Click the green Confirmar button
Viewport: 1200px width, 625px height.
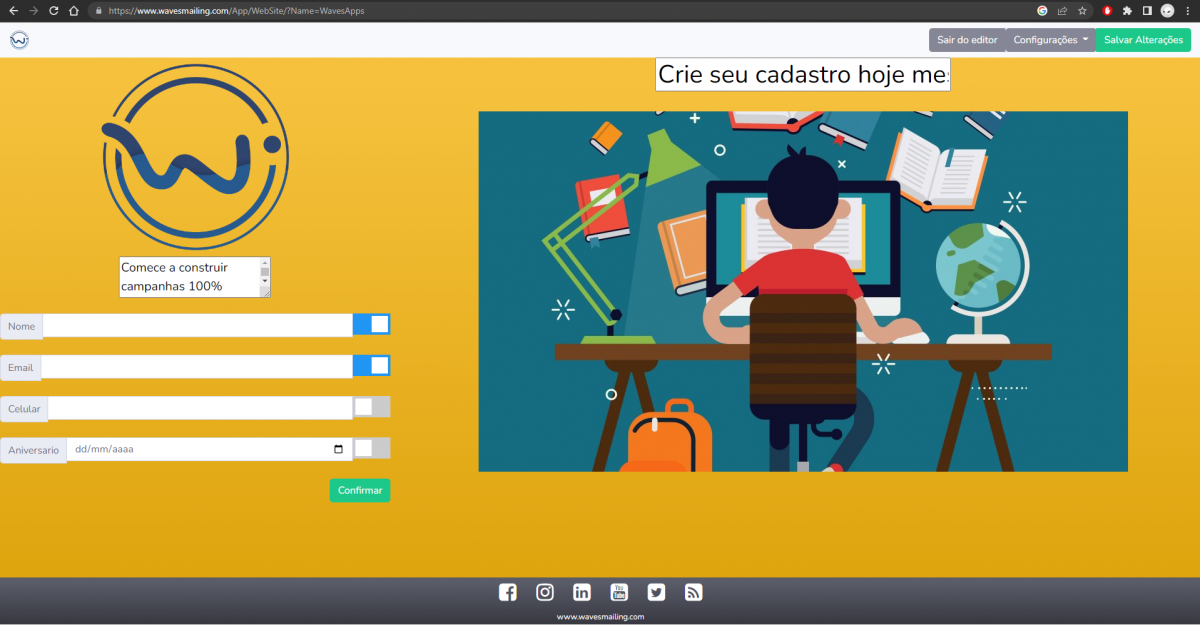coord(359,490)
